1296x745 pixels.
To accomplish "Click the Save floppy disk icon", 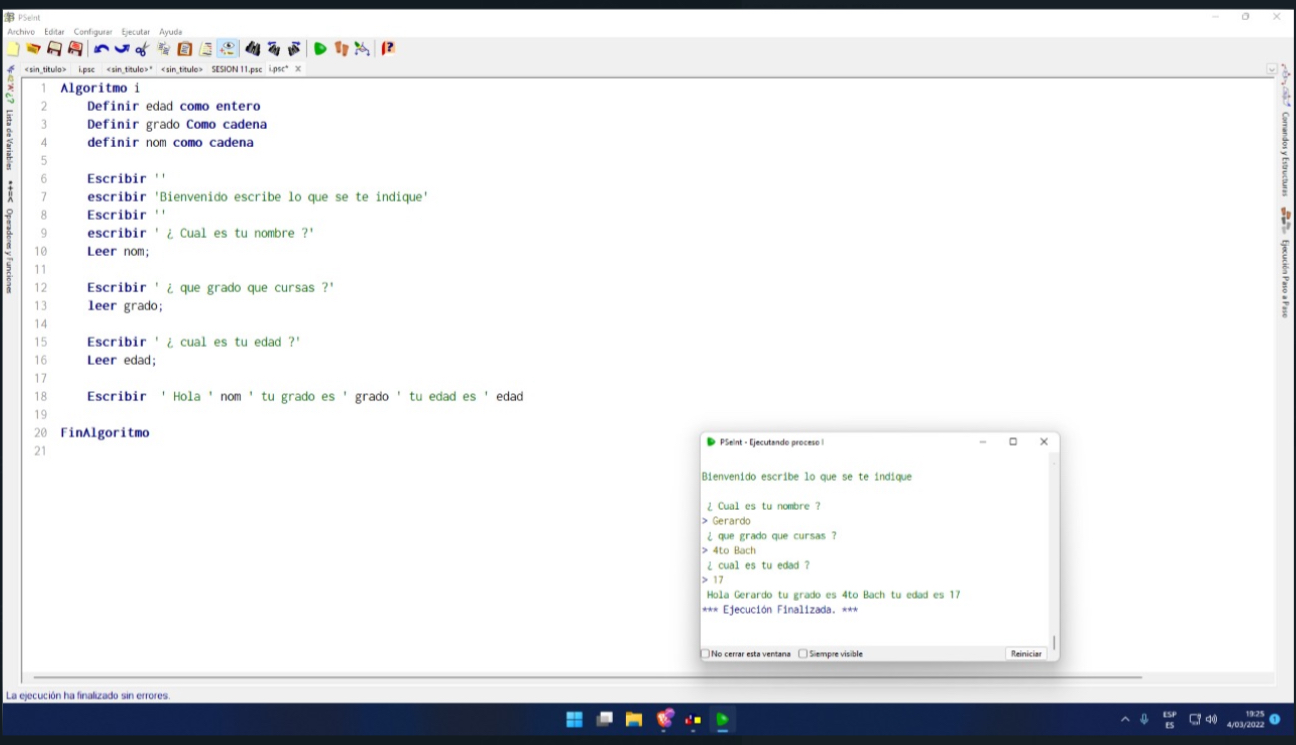I will 54,48.
